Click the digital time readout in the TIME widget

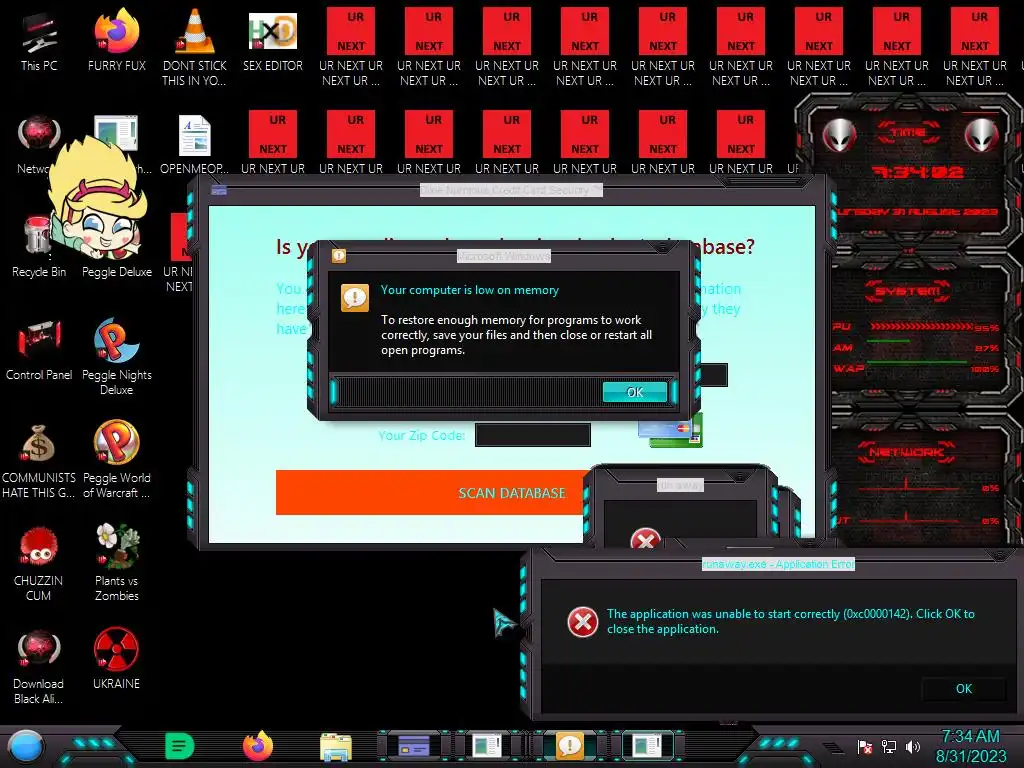pos(918,172)
